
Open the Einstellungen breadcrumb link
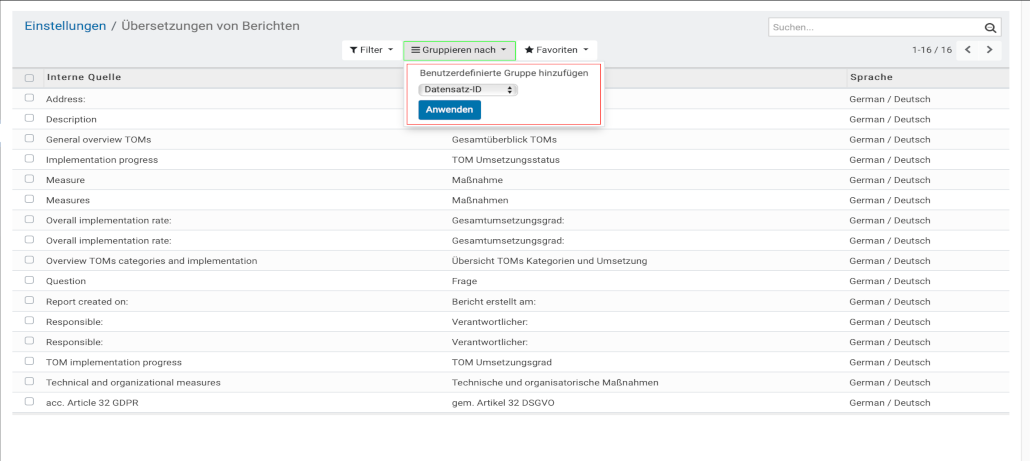(65, 26)
